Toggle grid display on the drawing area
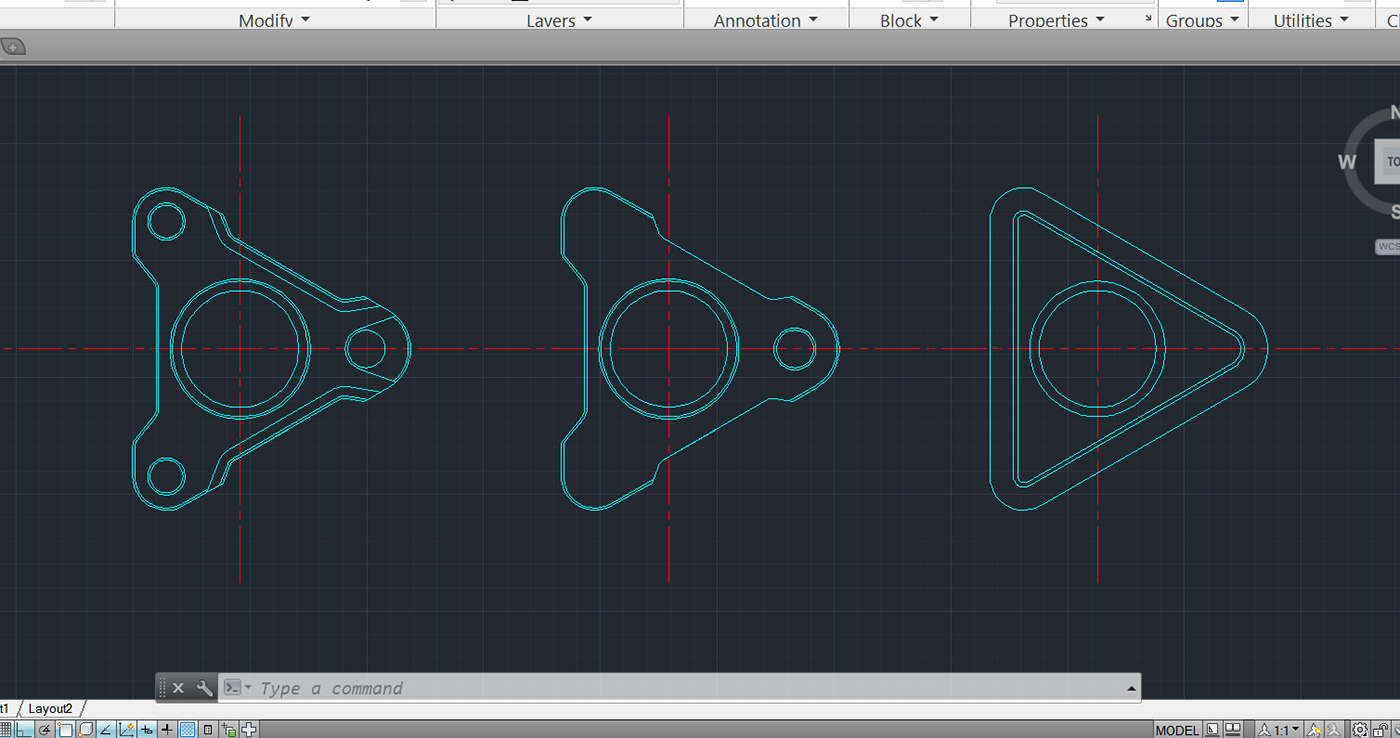The width and height of the screenshot is (1400, 738). pyautogui.click(x=7, y=729)
